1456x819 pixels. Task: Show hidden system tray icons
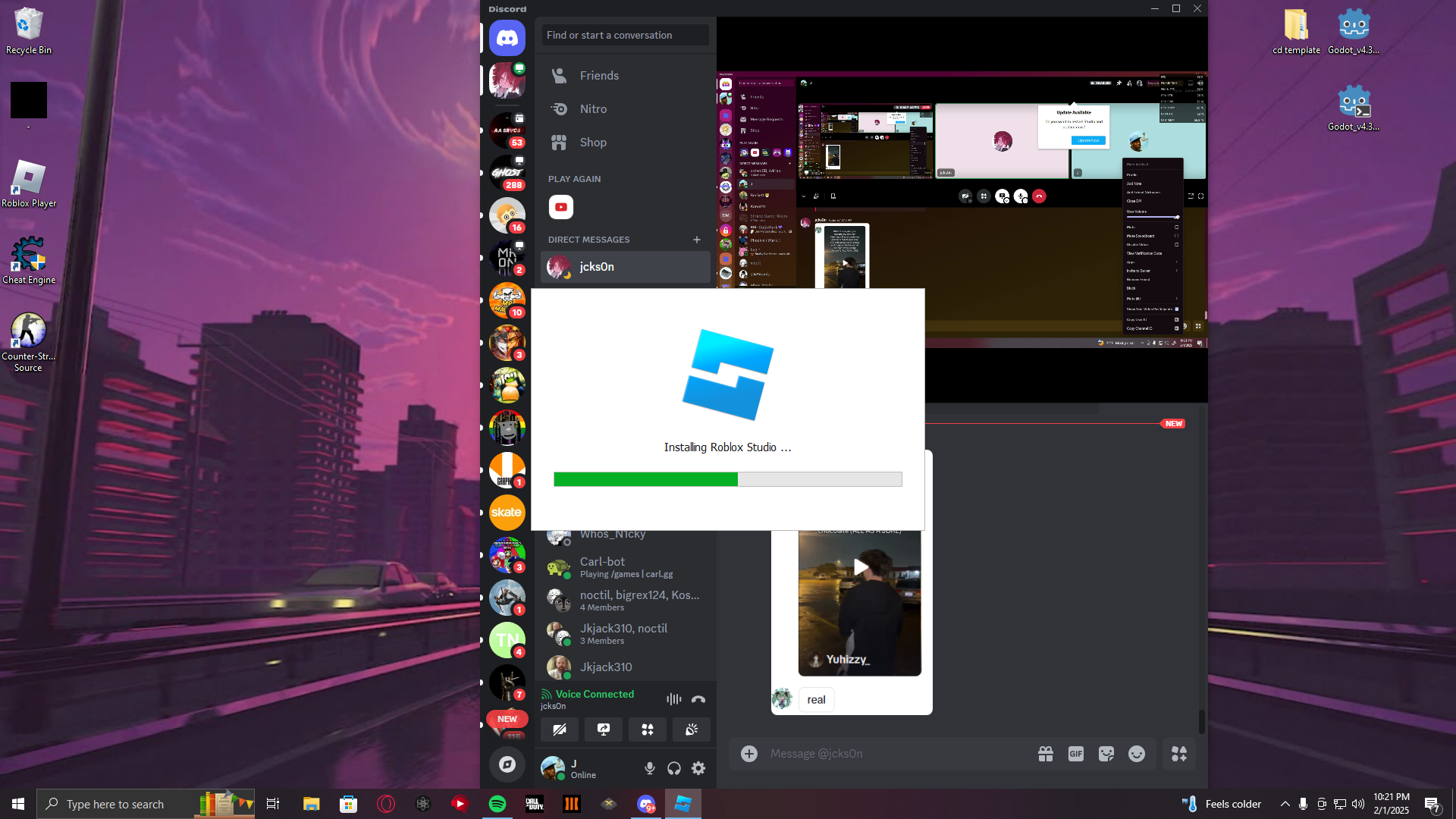pos(1285,804)
